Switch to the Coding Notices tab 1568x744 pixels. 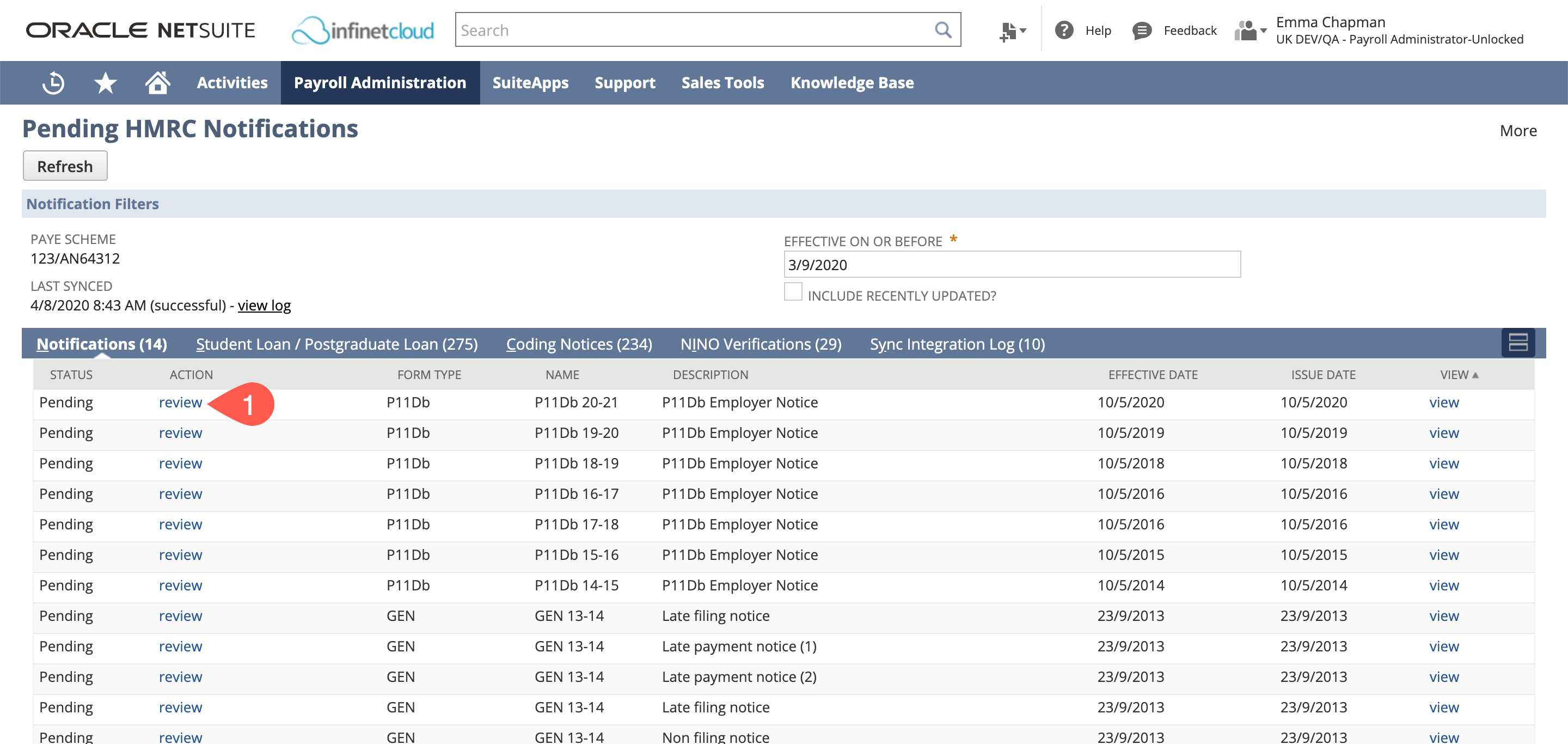tap(579, 343)
